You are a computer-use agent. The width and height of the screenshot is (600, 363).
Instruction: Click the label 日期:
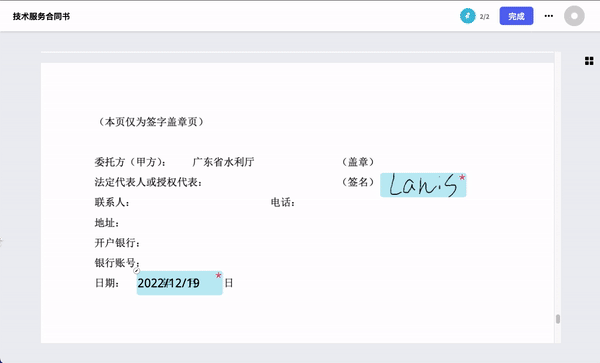pyautogui.click(x=107, y=283)
